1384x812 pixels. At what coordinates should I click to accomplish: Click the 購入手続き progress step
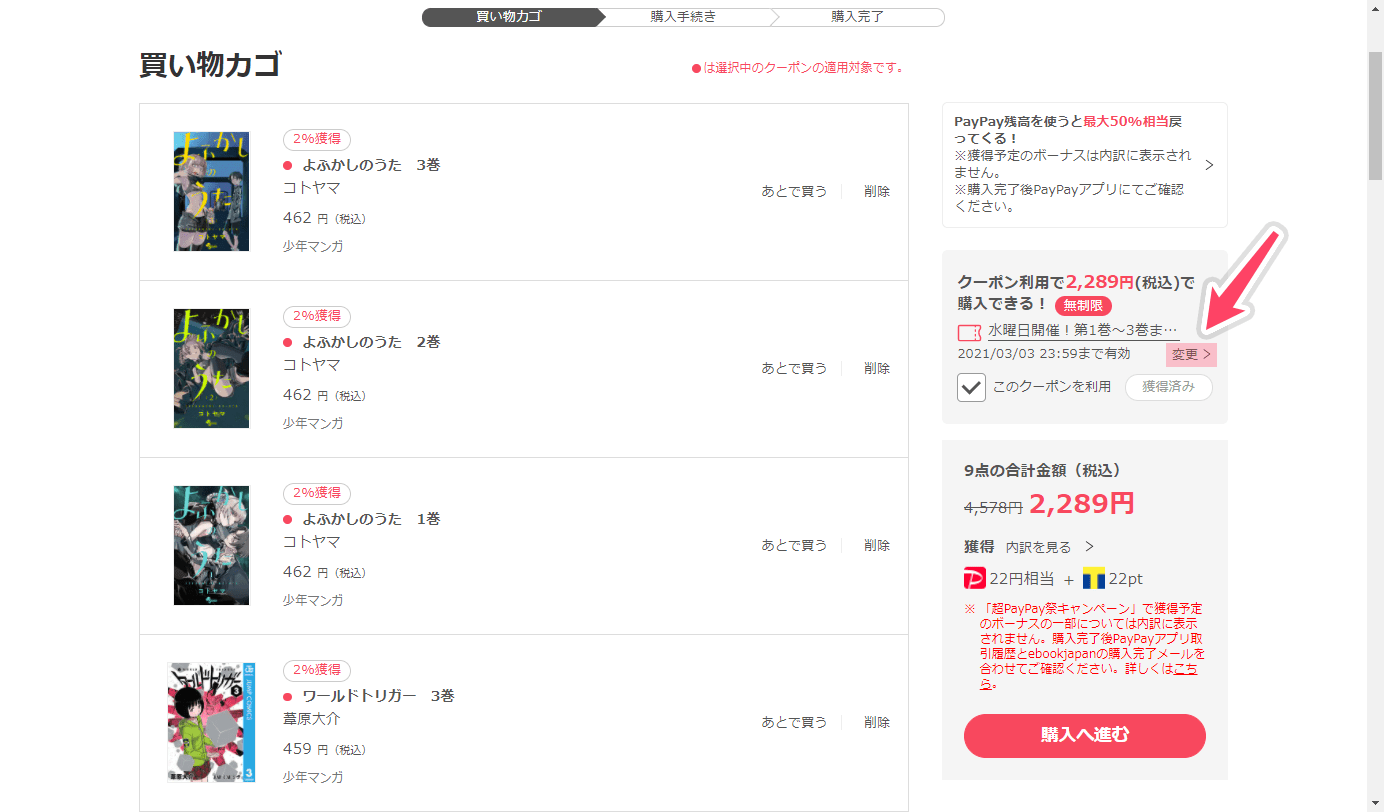[683, 17]
